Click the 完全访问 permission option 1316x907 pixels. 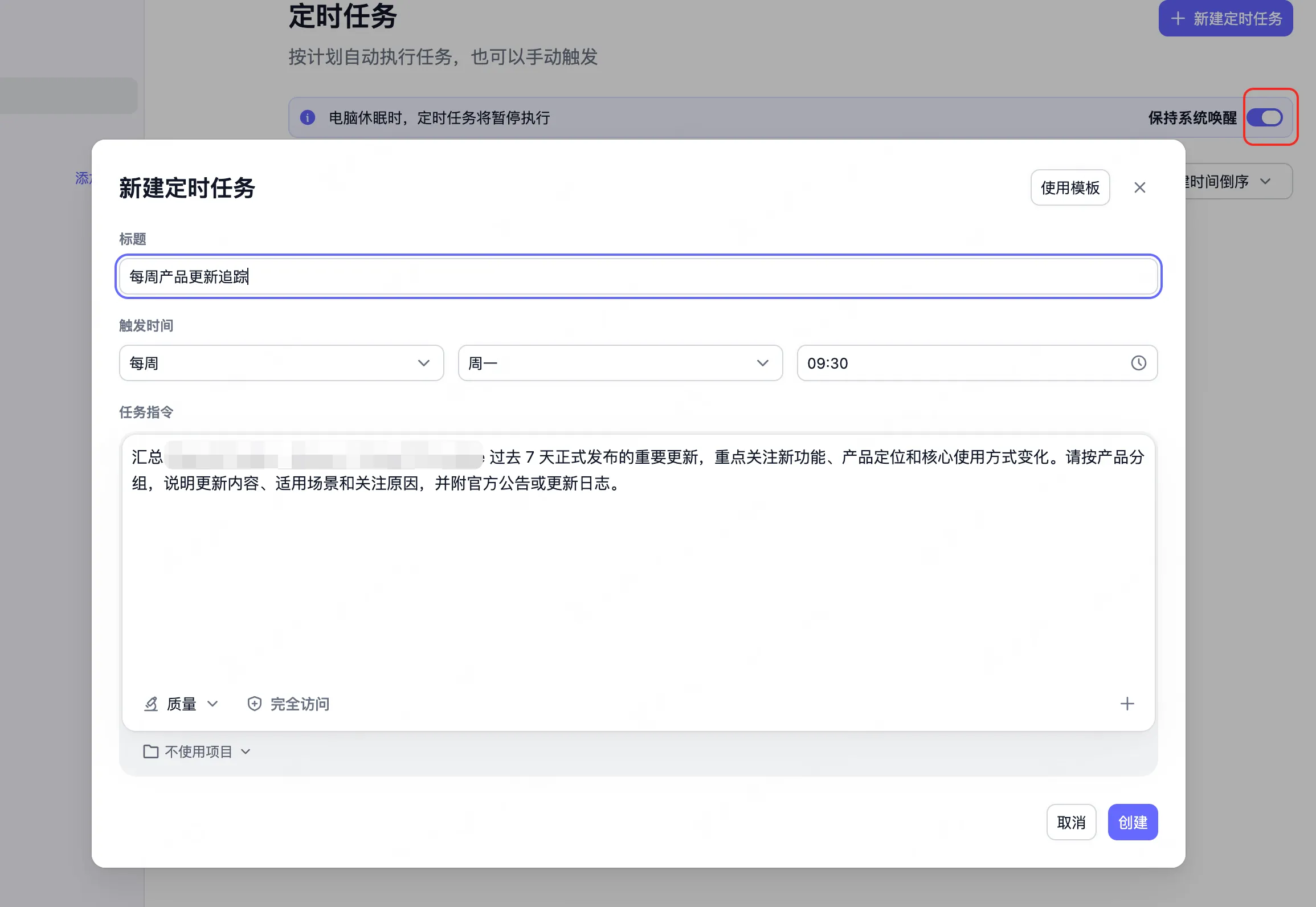coord(288,704)
